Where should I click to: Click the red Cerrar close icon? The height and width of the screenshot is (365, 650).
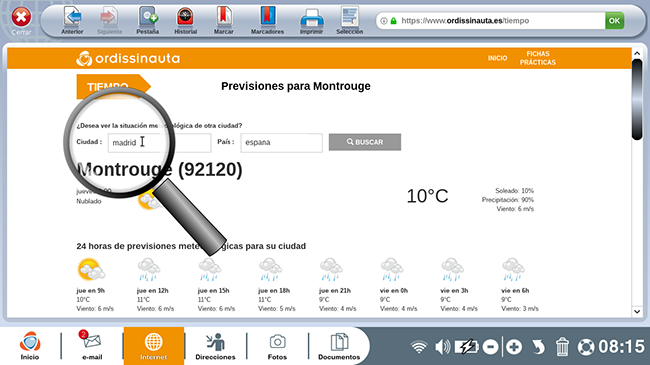pos(21,18)
